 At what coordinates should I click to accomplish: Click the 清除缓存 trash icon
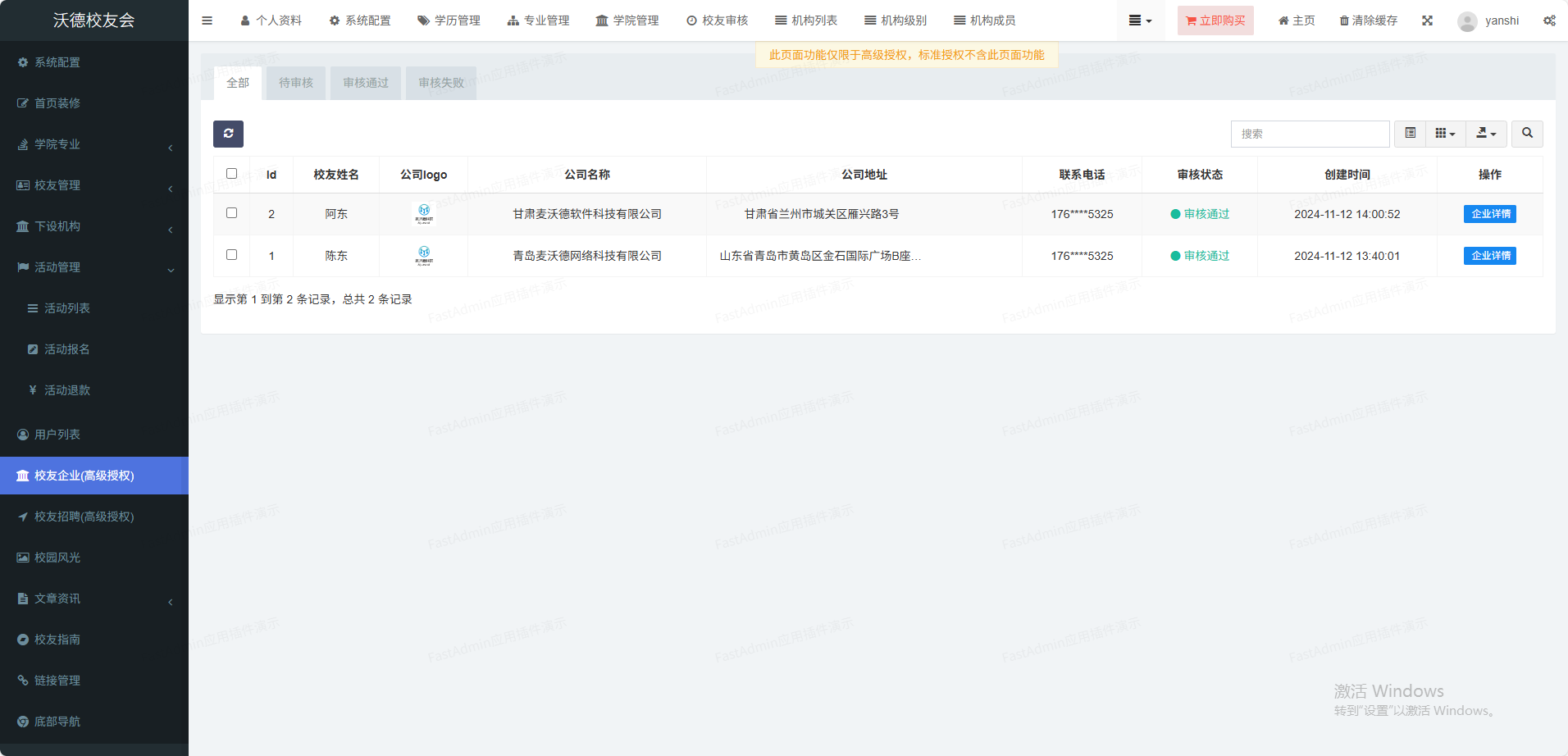[1344, 20]
